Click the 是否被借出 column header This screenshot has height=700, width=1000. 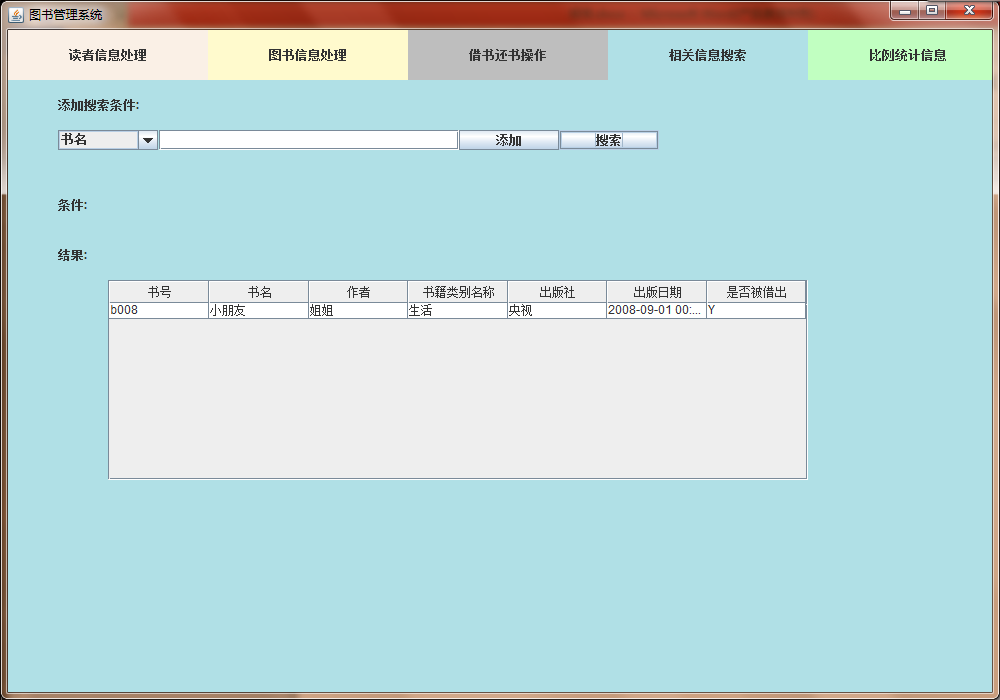(x=756, y=292)
